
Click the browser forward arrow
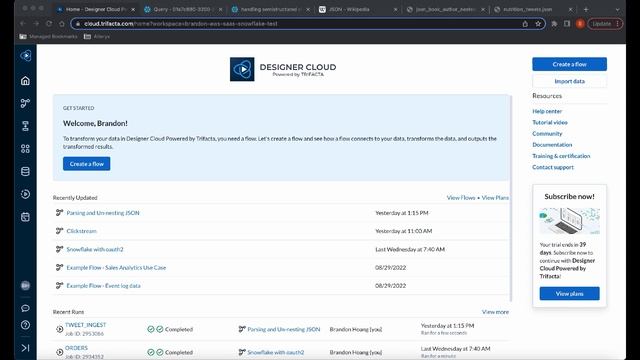click(36, 24)
